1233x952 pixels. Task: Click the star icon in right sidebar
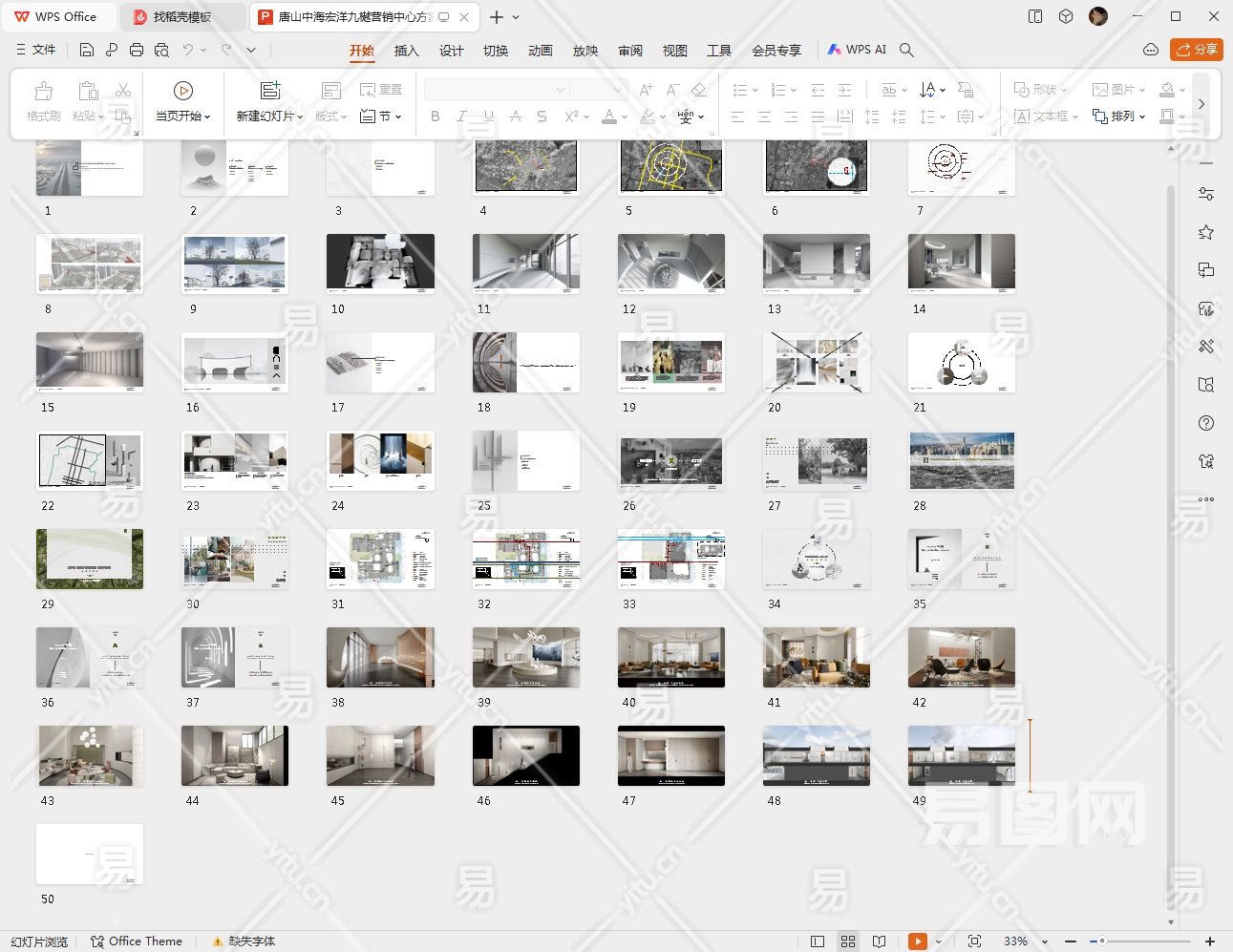1206,232
